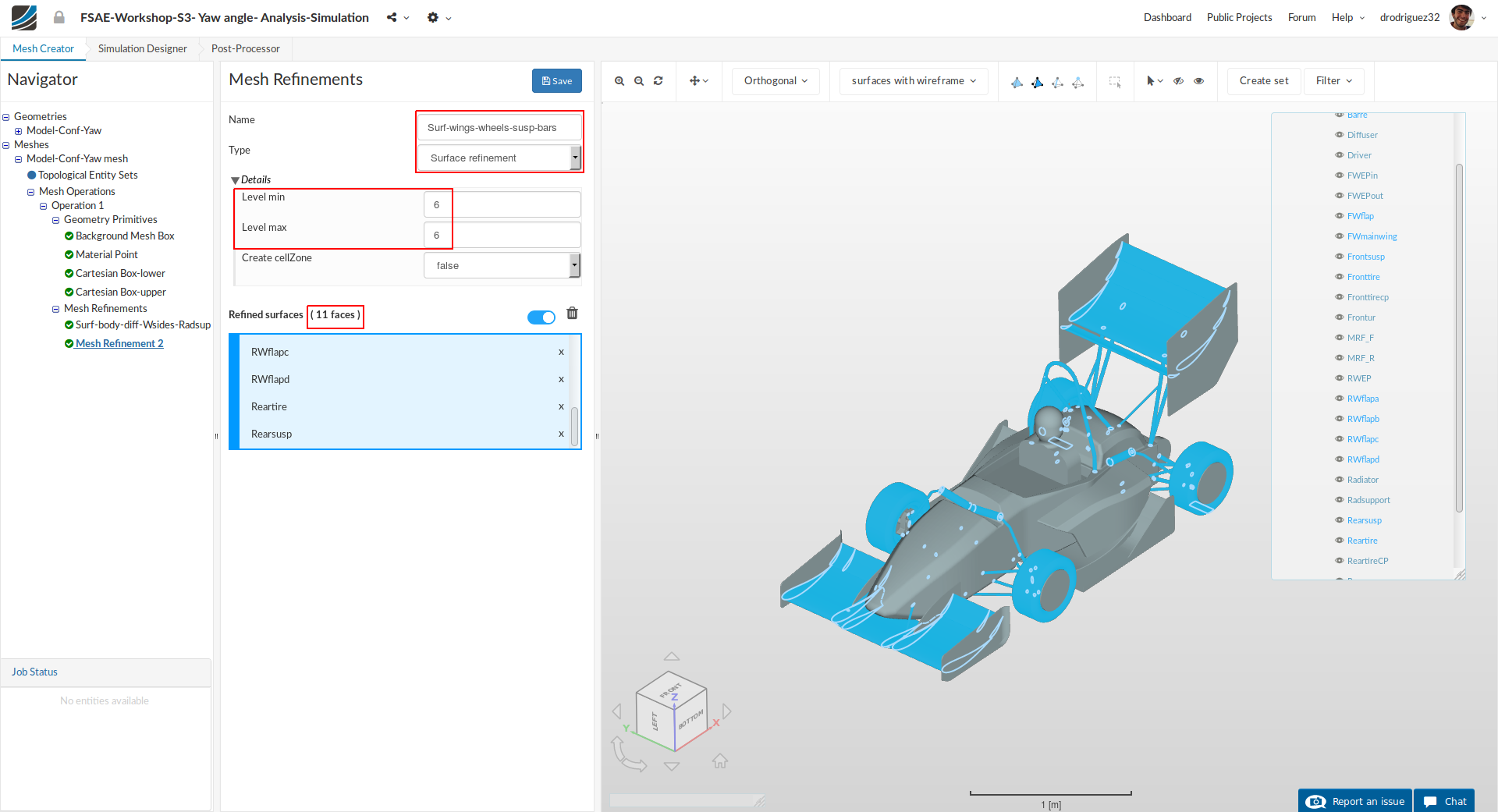
Task: Delete refined surfaces with trash icon
Action: pyautogui.click(x=573, y=313)
